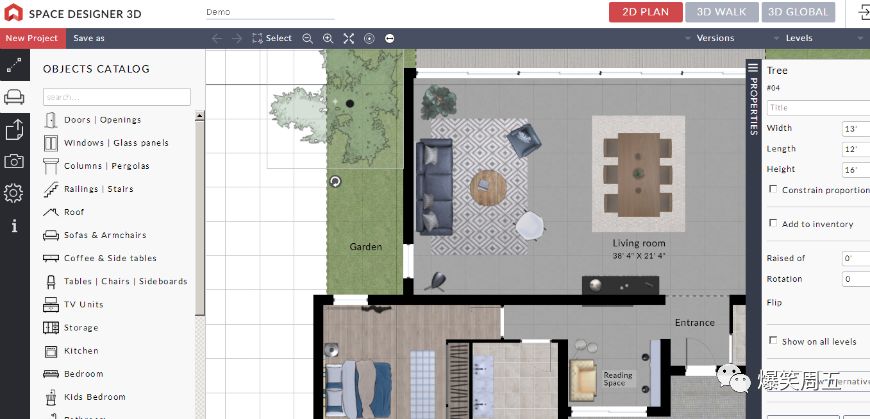Click the zoom out magnifier
Viewport: 870px width, 419px height.
(307, 38)
